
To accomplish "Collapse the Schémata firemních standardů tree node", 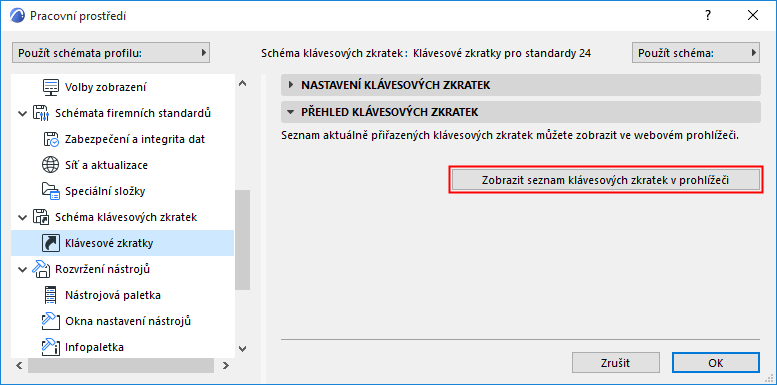I will tap(22, 113).
